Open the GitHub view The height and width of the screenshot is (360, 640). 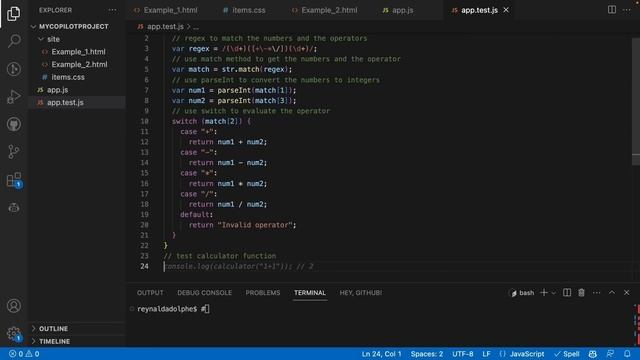(13, 124)
